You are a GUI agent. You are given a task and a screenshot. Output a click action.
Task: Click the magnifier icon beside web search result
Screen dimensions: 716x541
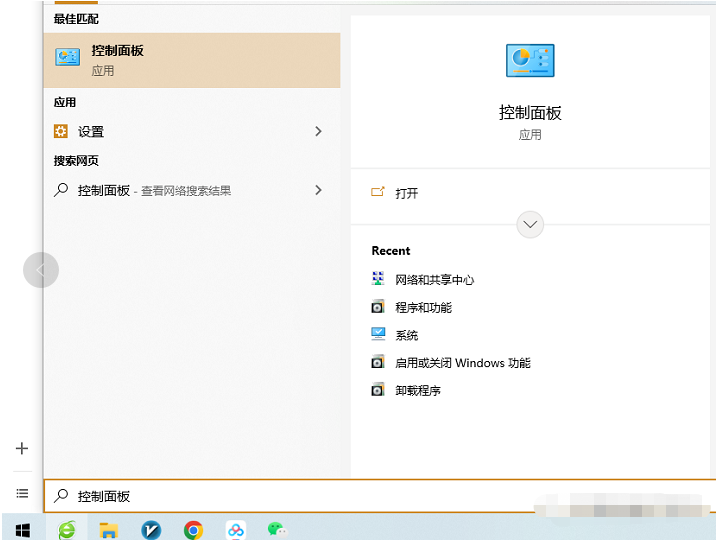click(x=61, y=189)
